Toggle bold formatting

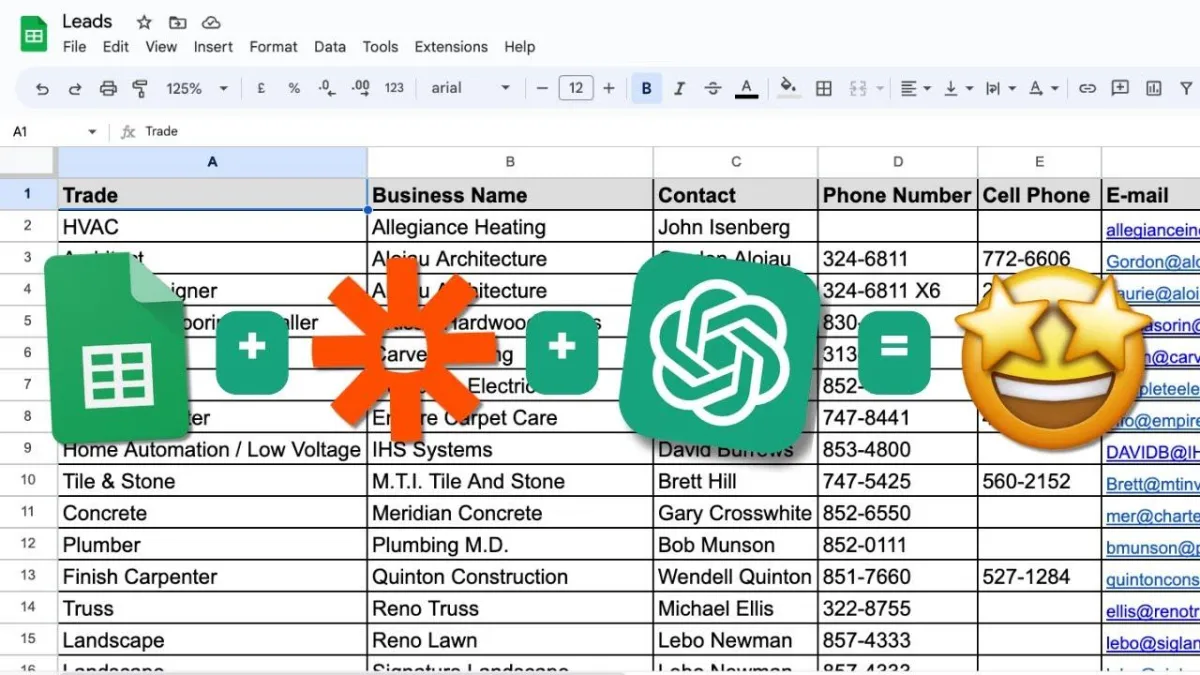[646, 88]
